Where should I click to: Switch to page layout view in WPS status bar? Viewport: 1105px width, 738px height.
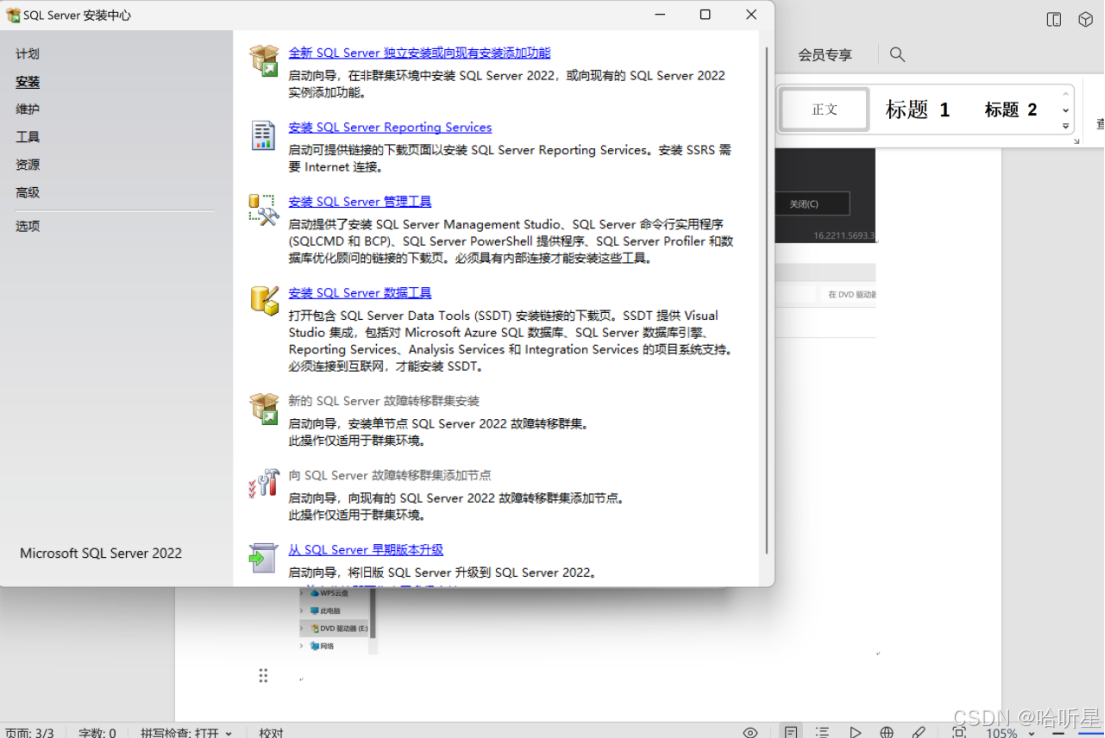pyautogui.click(x=791, y=732)
